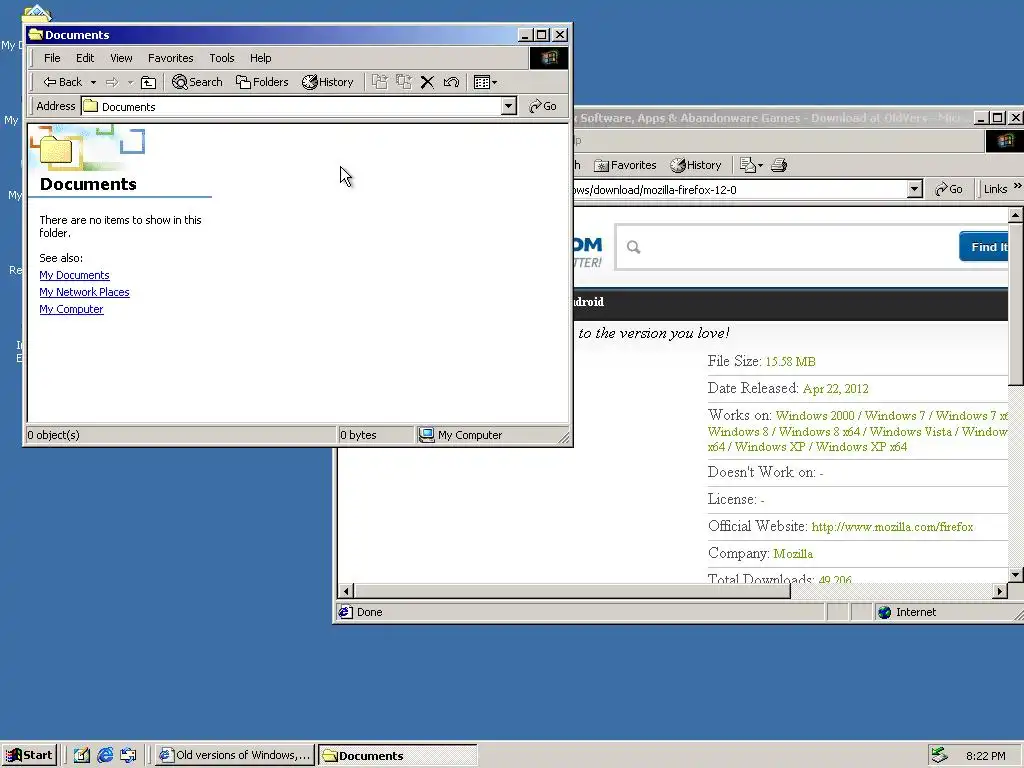Screen dimensions: 1024x768
Task: Launch Internet Explorer from quick launch
Action: pos(104,756)
